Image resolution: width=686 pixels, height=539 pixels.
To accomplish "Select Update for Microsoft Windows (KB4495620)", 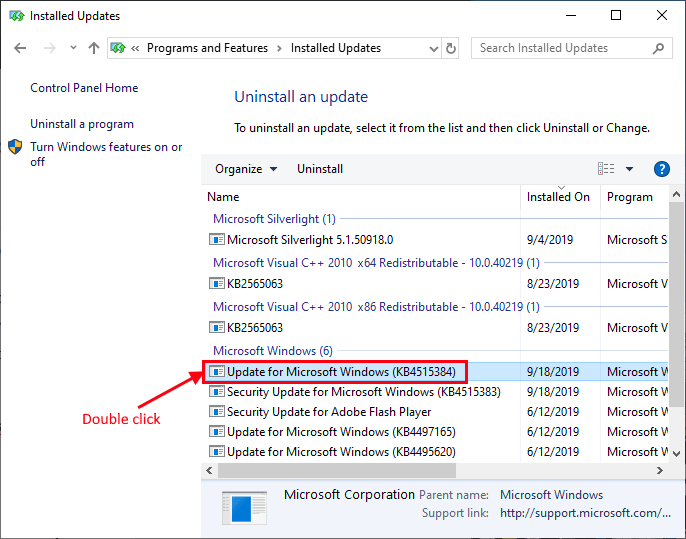I will point(341,452).
